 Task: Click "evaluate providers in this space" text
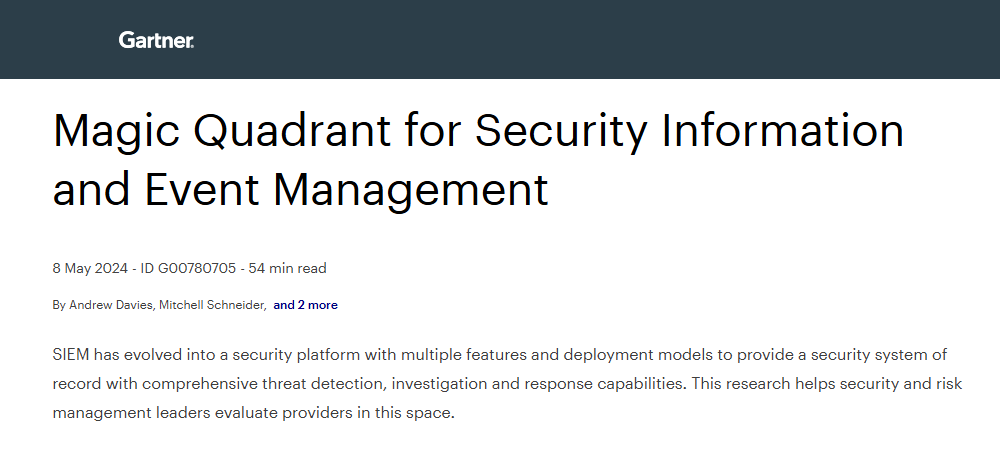coord(345,413)
